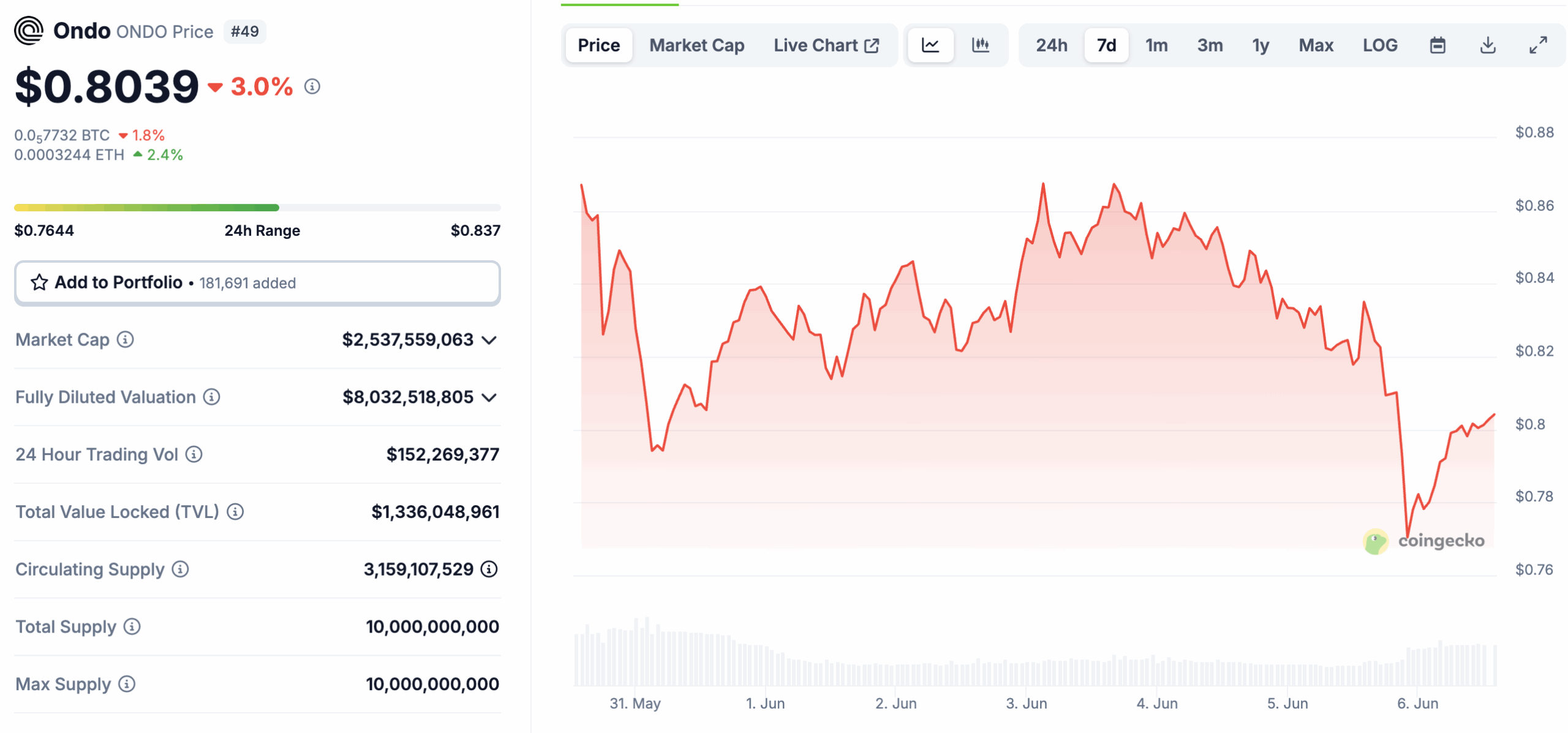Select the line chart view icon
Screen dimensions: 1568x733
930,45
